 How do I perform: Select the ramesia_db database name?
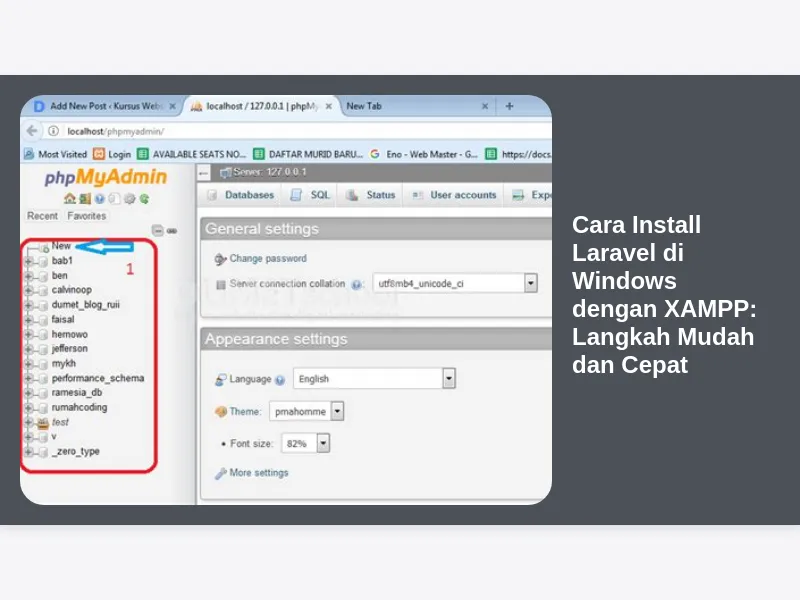[77, 393]
